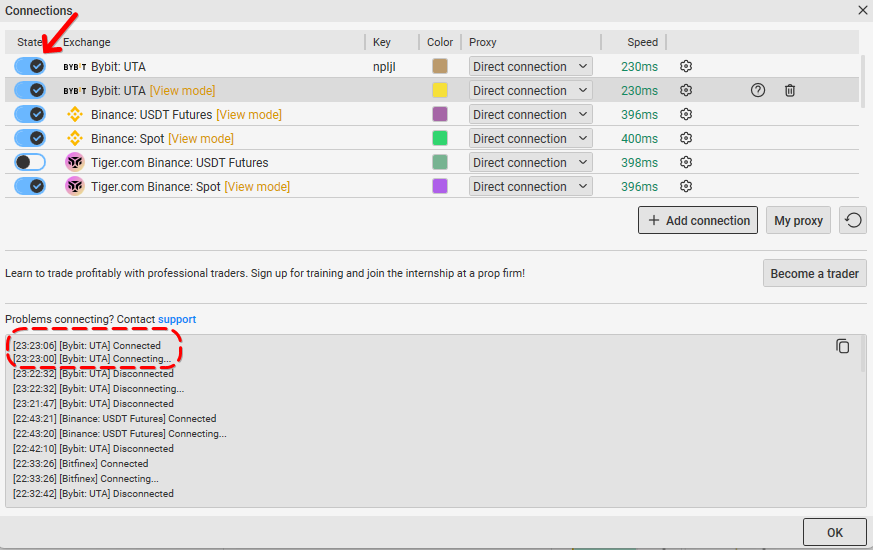Image resolution: width=873 pixels, height=550 pixels.
Task: Change the violet swatch for Tiger.com Binance: Spot
Action: coord(440,186)
